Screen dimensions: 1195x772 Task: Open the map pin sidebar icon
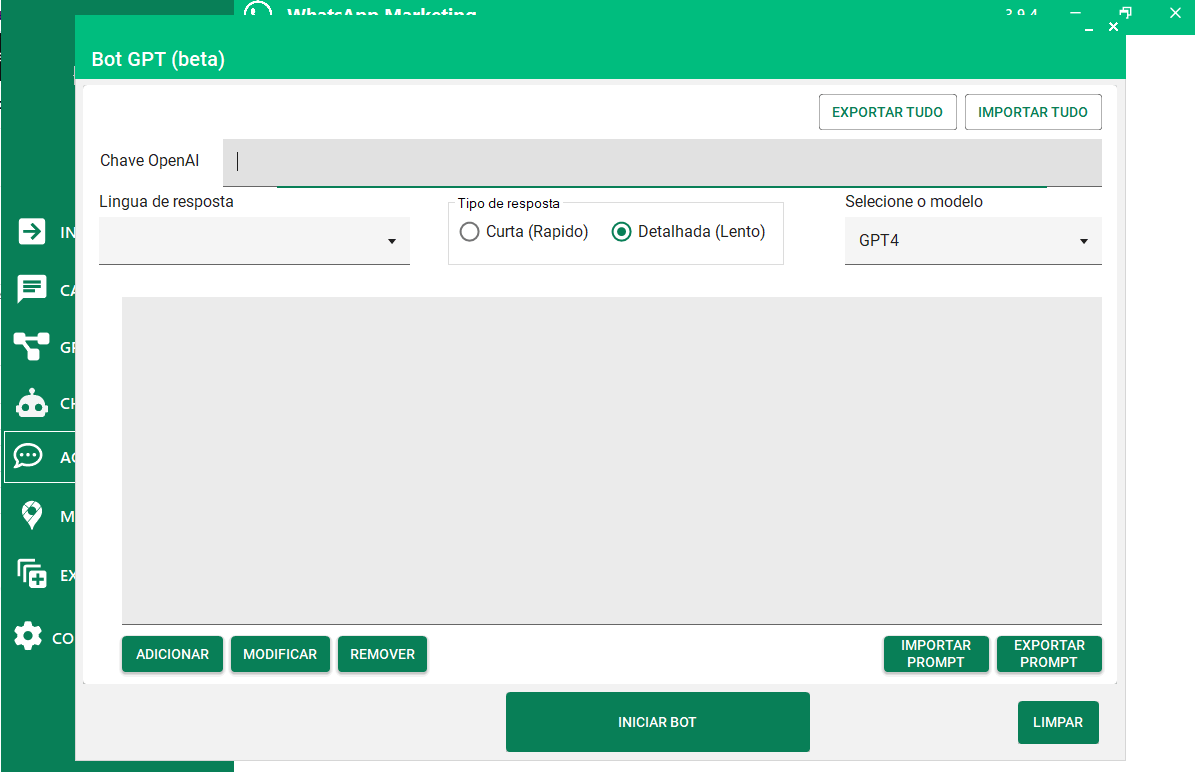coord(31,515)
